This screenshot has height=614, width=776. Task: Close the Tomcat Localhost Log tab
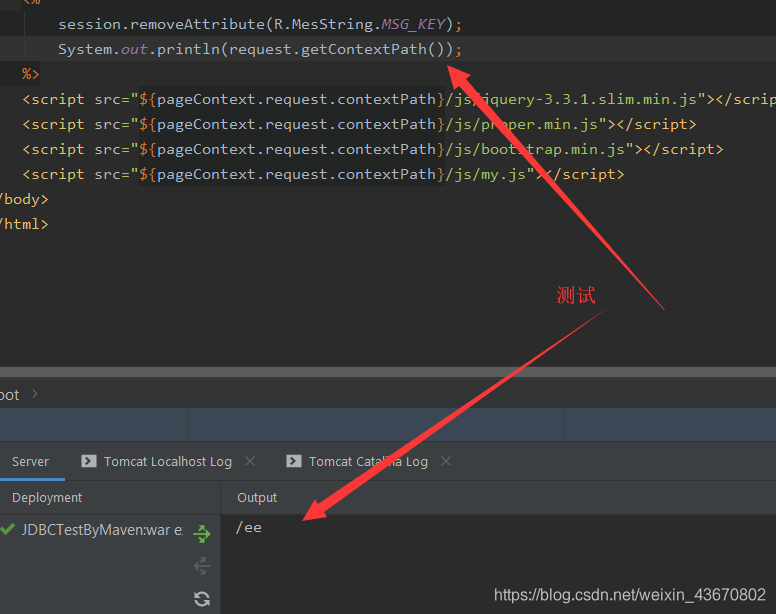click(x=250, y=461)
